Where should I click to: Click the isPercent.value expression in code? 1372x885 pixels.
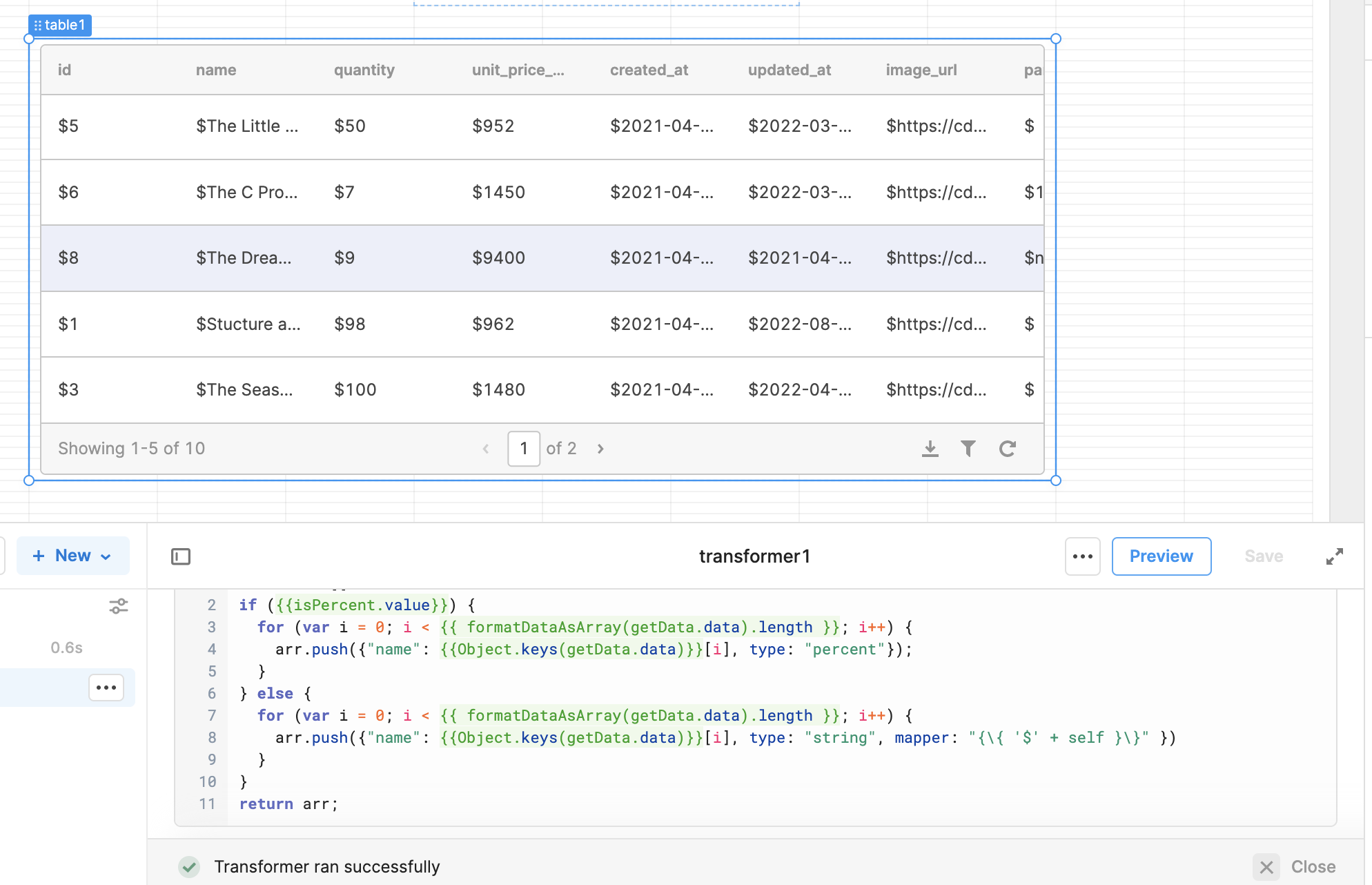[x=362, y=605]
